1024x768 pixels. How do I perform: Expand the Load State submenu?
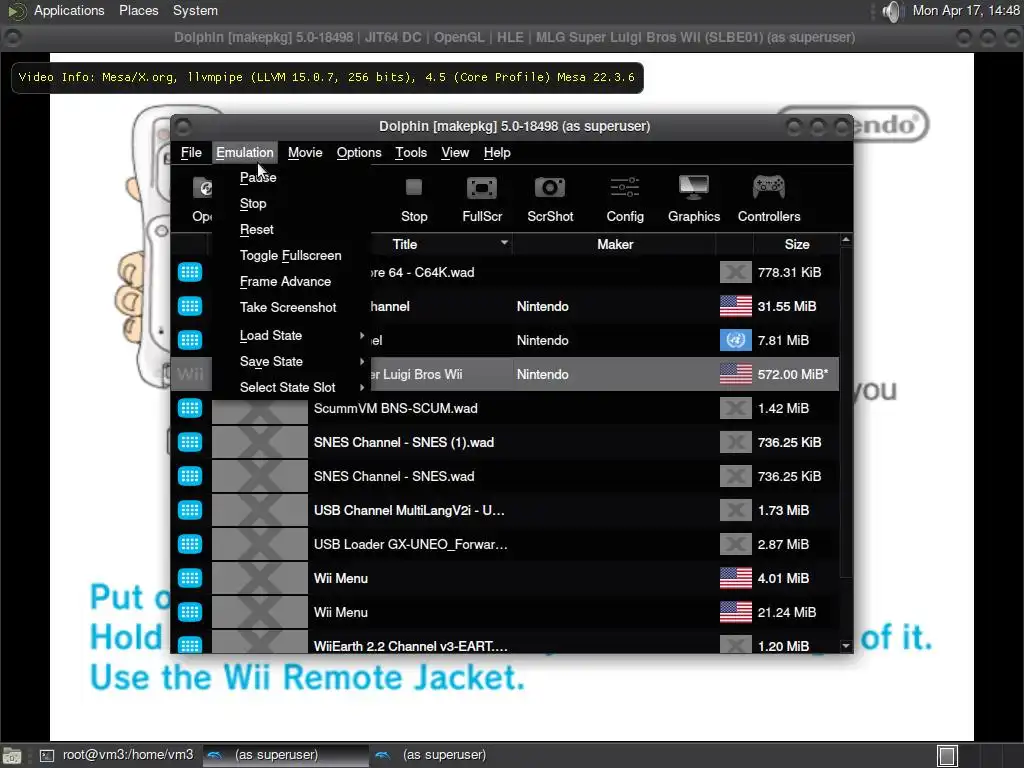coord(301,336)
